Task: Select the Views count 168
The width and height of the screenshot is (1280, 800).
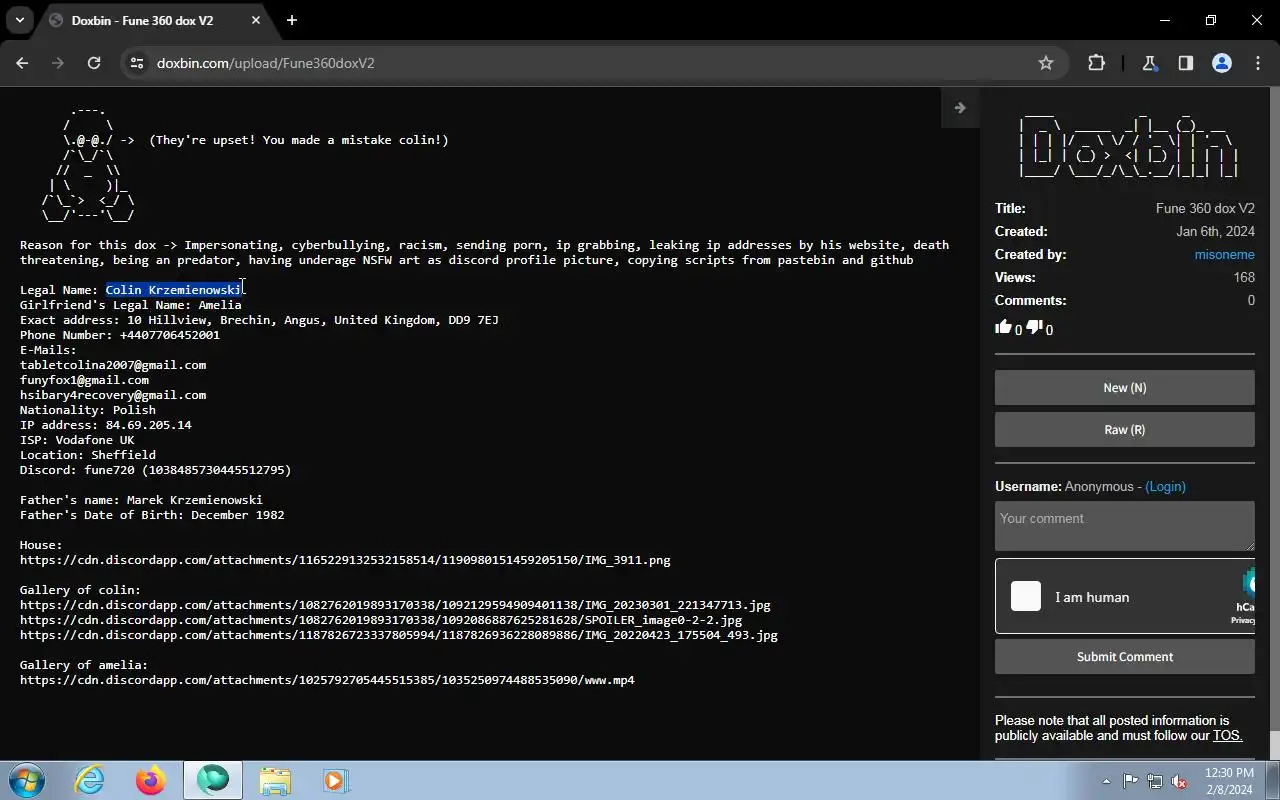Action: pos(1244,278)
